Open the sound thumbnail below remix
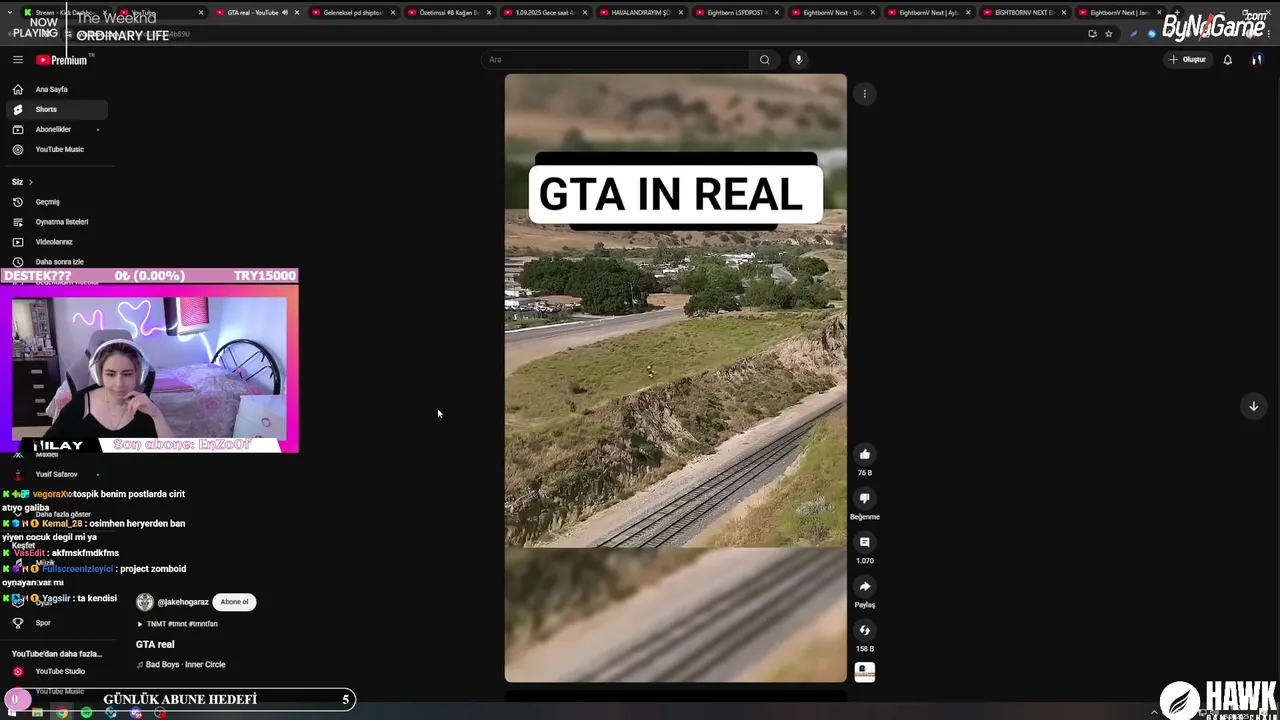Viewport: 1280px width, 720px height. pos(865,672)
